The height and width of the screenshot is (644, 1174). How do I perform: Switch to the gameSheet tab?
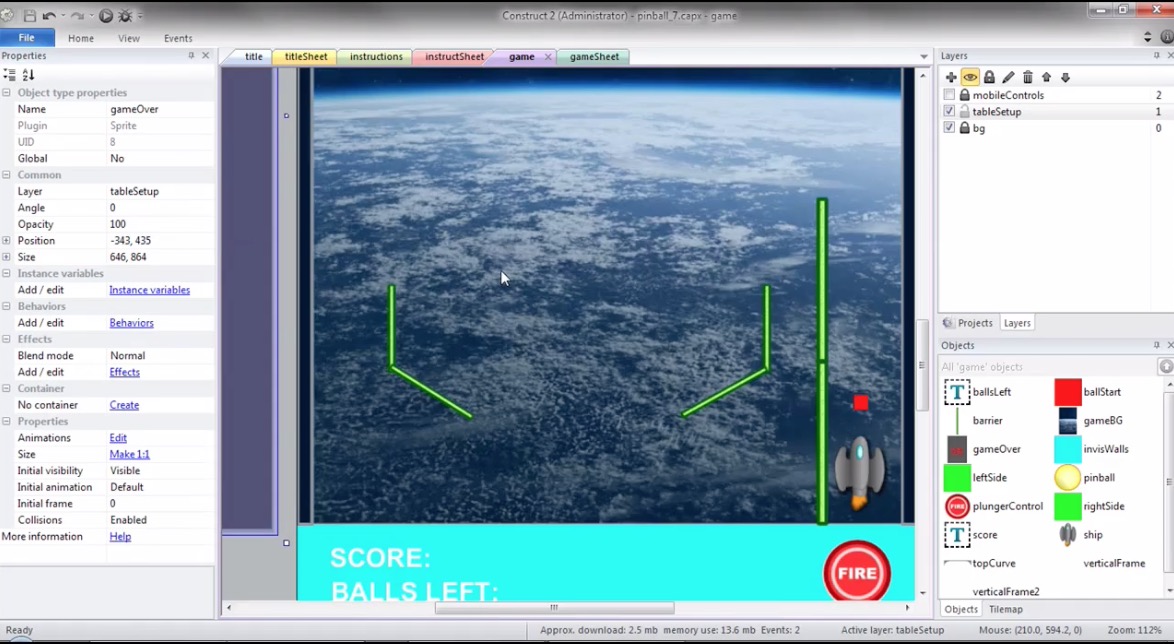click(594, 57)
